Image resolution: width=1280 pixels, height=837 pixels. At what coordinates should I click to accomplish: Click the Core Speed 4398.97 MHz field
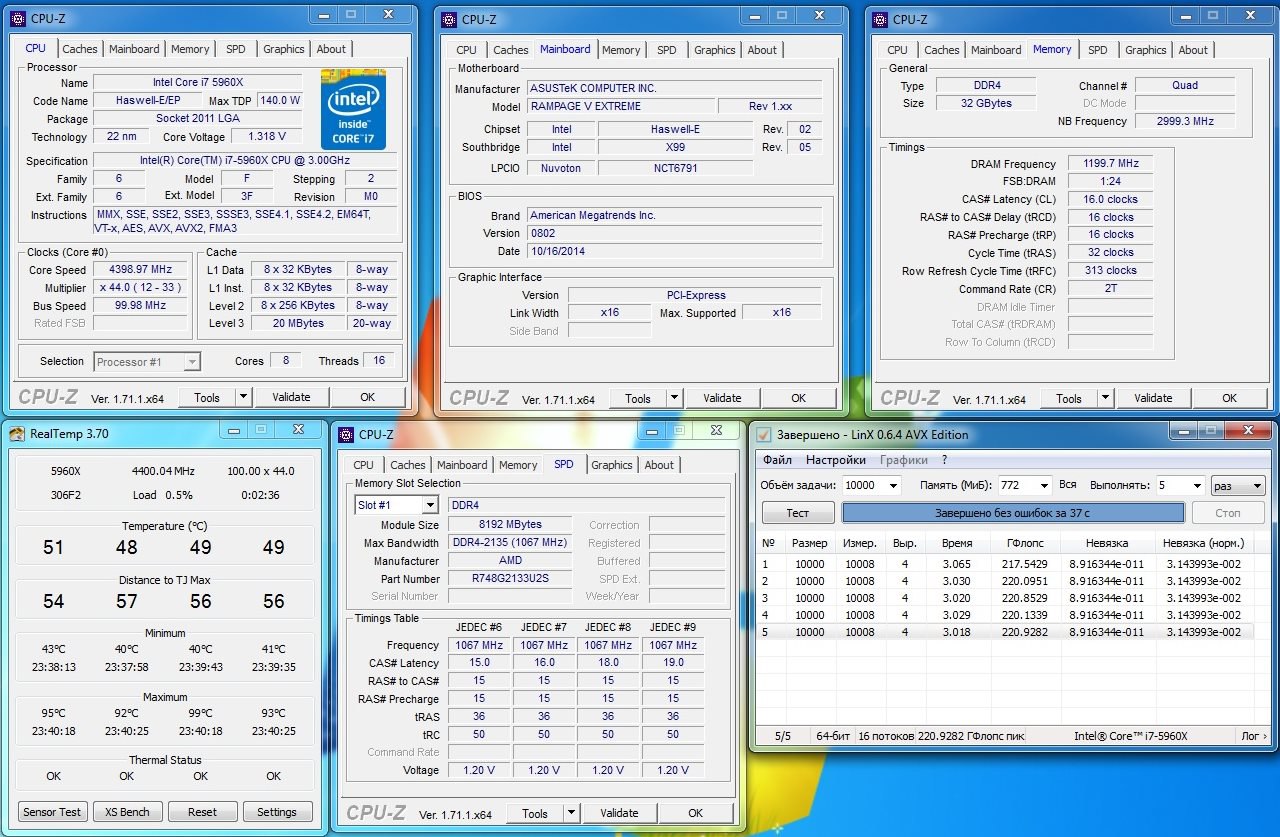[141, 270]
